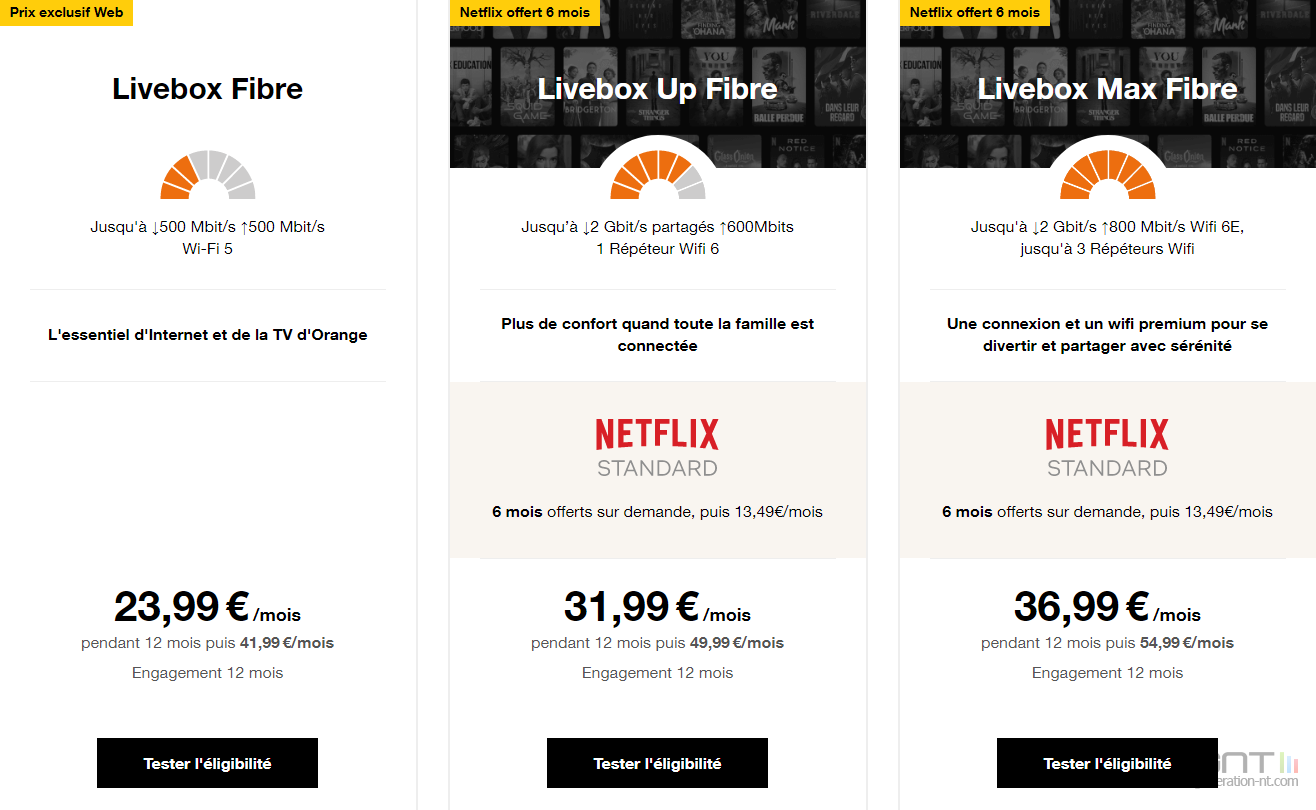Select the Livebox Max Fibre heading
The width and height of the screenshot is (1316, 810).
(1107, 89)
